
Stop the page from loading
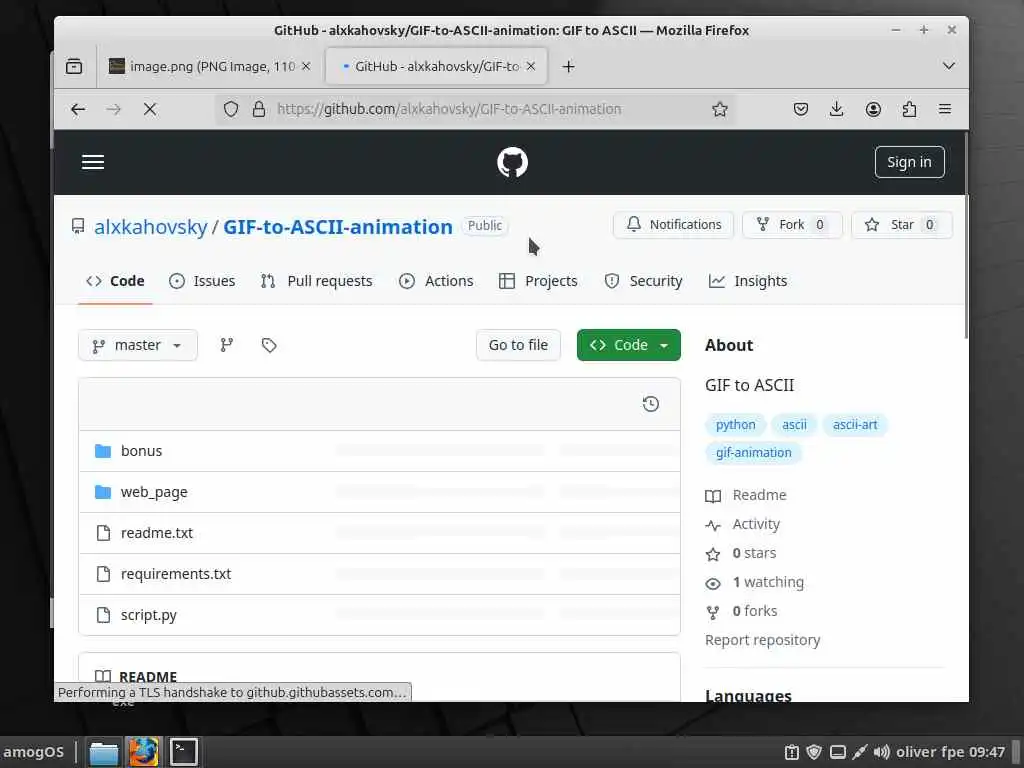[150, 109]
